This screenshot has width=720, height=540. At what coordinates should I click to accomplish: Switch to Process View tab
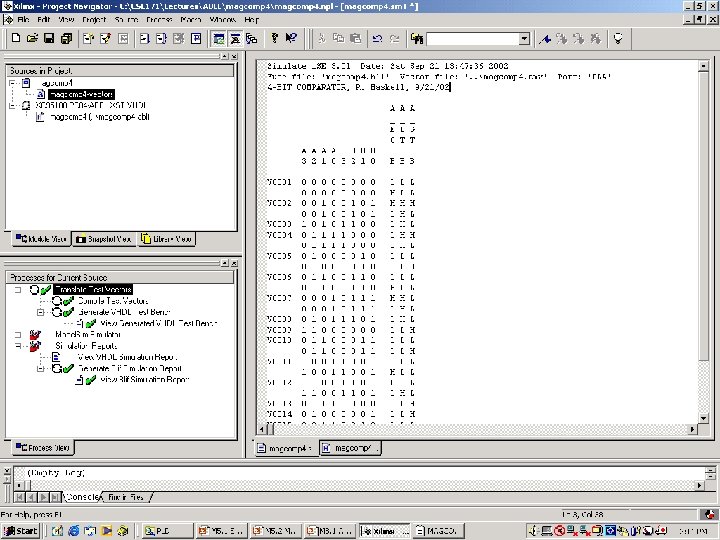43,448
